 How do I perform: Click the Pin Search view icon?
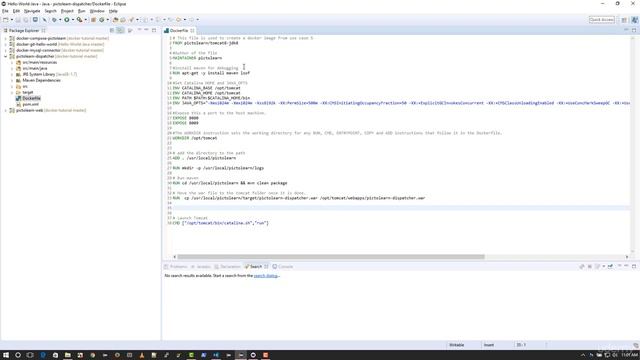click(610, 267)
